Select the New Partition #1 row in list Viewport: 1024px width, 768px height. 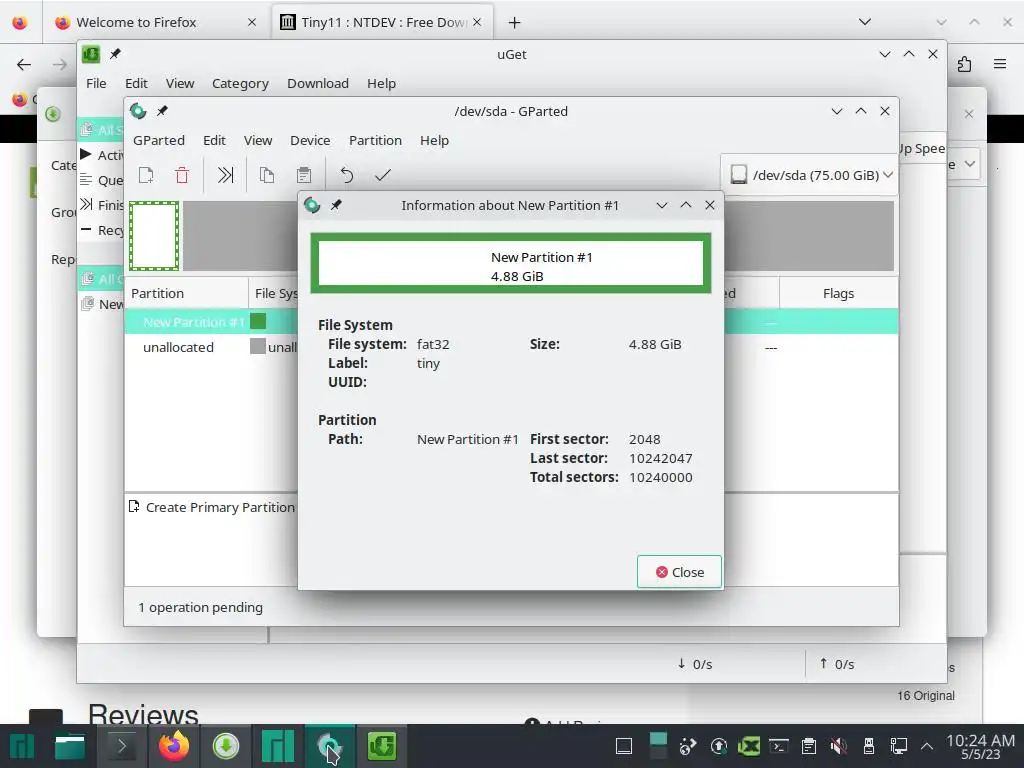click(511, 321)
